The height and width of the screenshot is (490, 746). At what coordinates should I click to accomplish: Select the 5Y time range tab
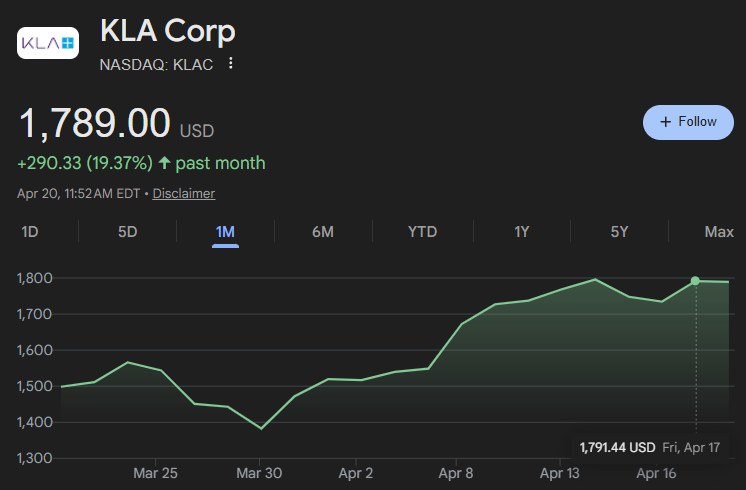619,232
